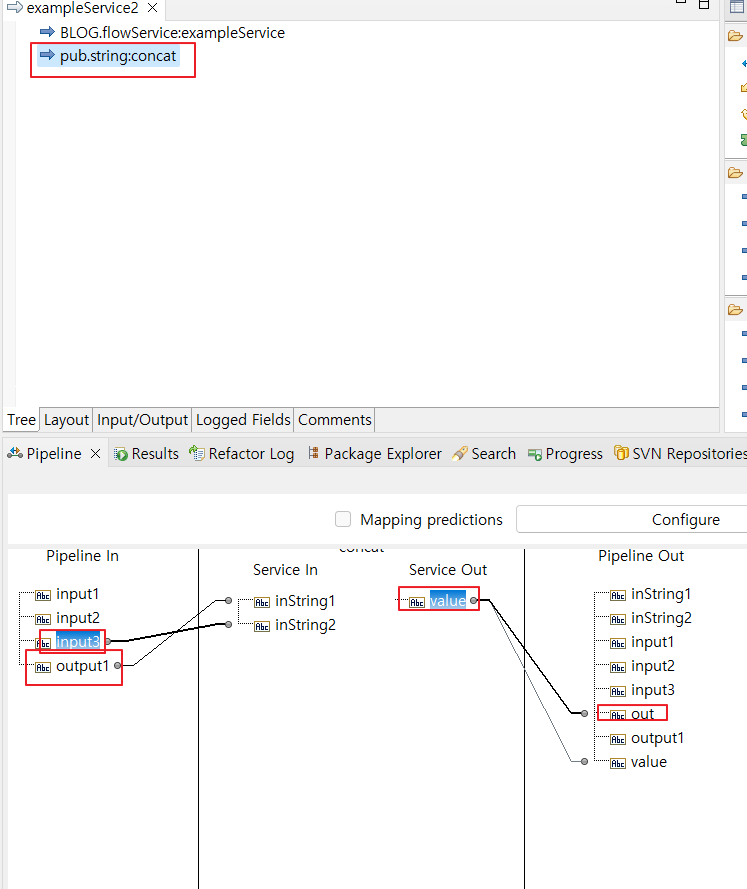Click the maximize editor icon at the editor top right
This screenshot has width=747, height=889.
704,5
